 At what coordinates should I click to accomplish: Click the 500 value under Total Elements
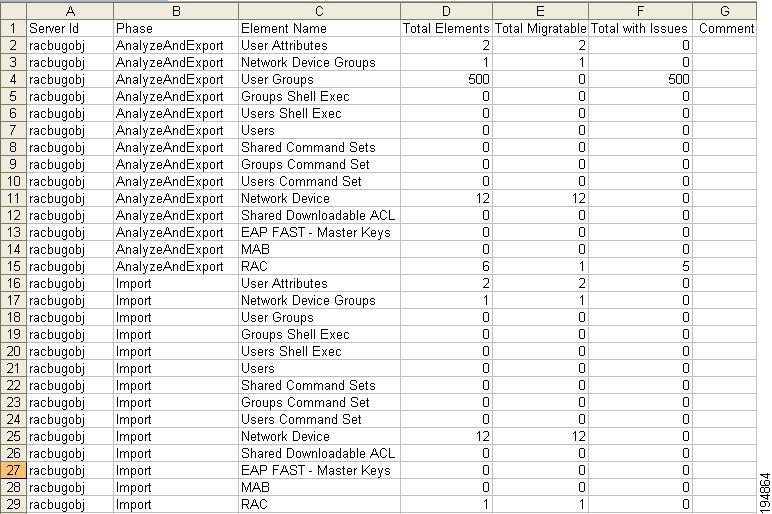tap(446, 79)
